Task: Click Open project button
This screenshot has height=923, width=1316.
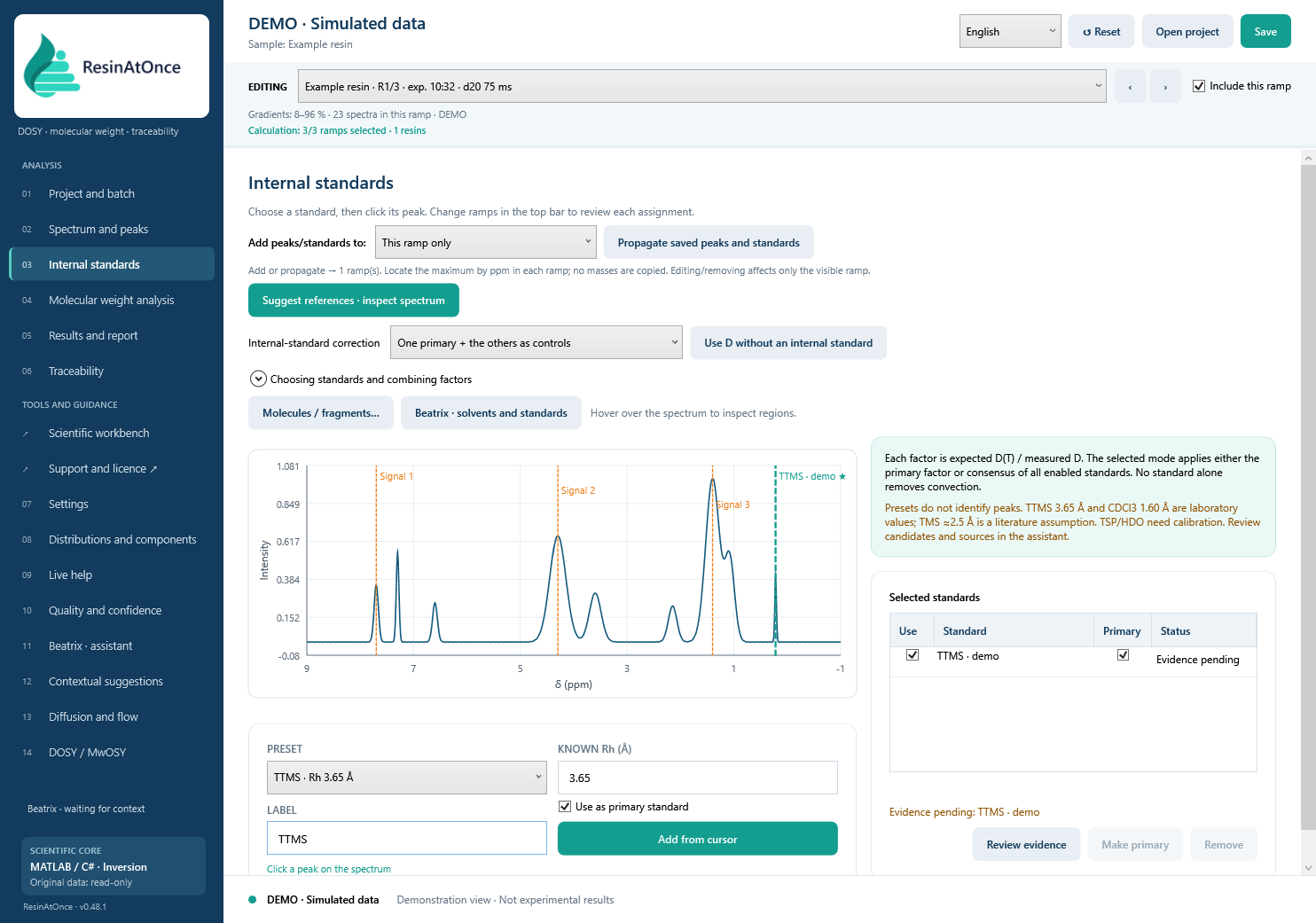Action: [x=1187, y=31]
